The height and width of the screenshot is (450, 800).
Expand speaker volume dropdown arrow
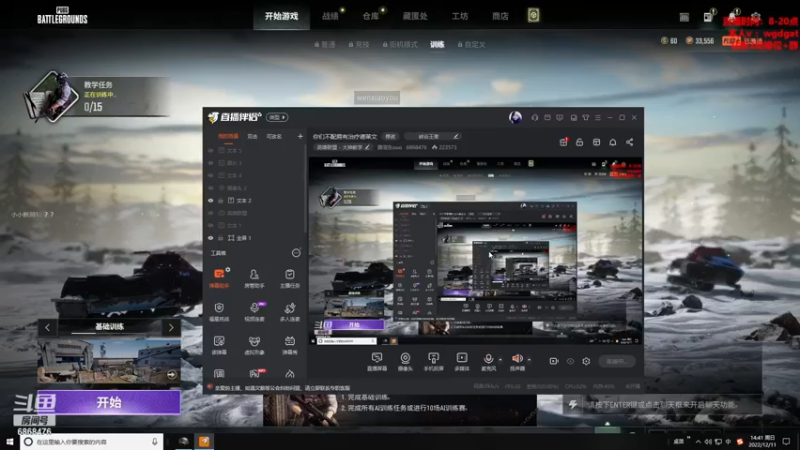(529, 359)
